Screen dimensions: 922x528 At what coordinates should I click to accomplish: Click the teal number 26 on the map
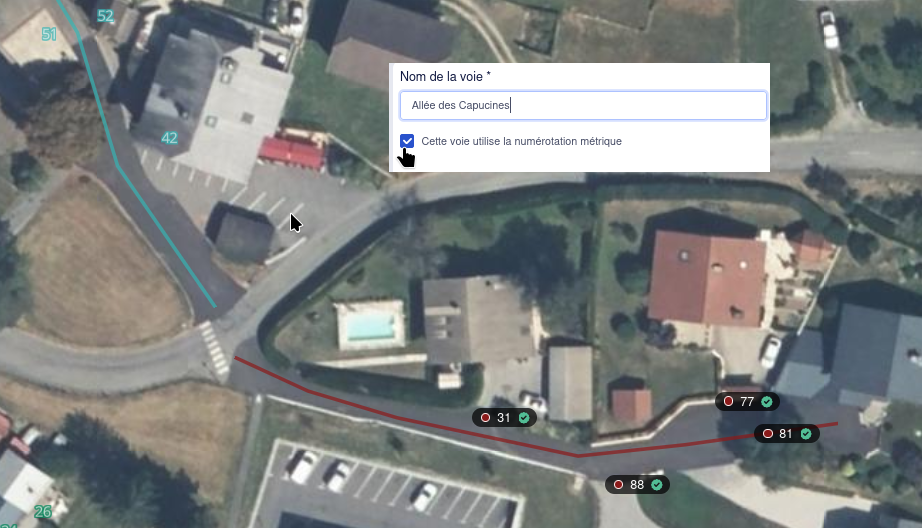coord(43,512)
